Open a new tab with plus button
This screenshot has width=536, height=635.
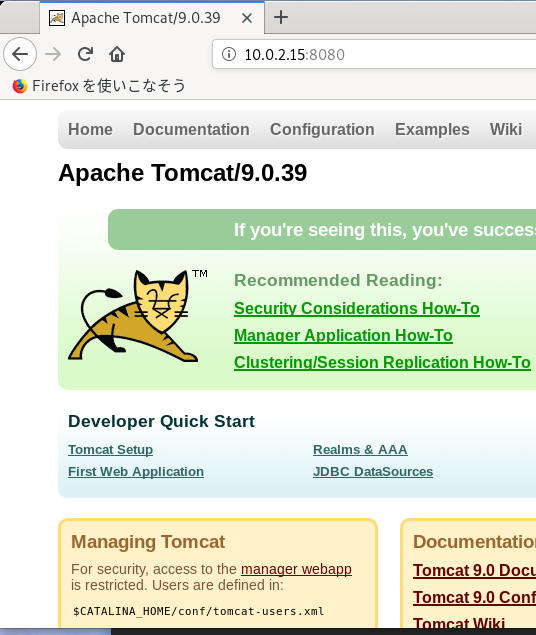(281, 17)
